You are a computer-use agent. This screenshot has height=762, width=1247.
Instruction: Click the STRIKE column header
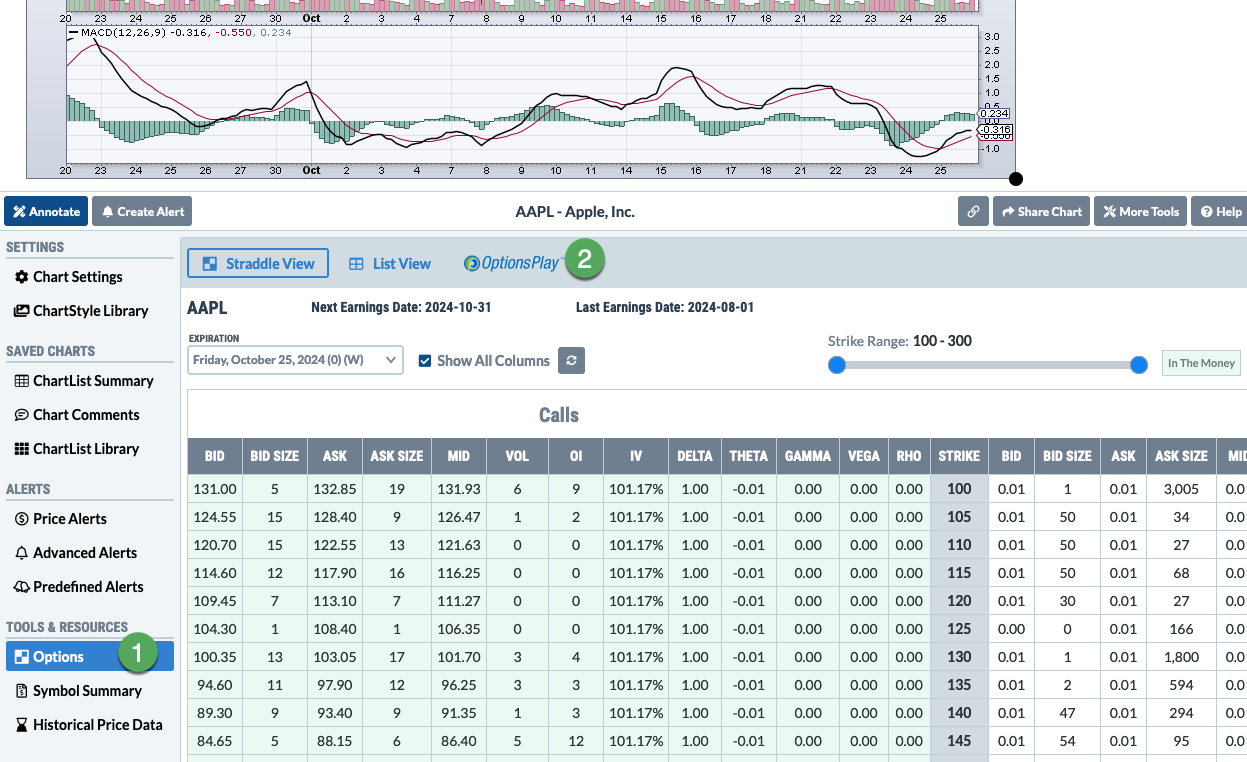coord(959,456)
